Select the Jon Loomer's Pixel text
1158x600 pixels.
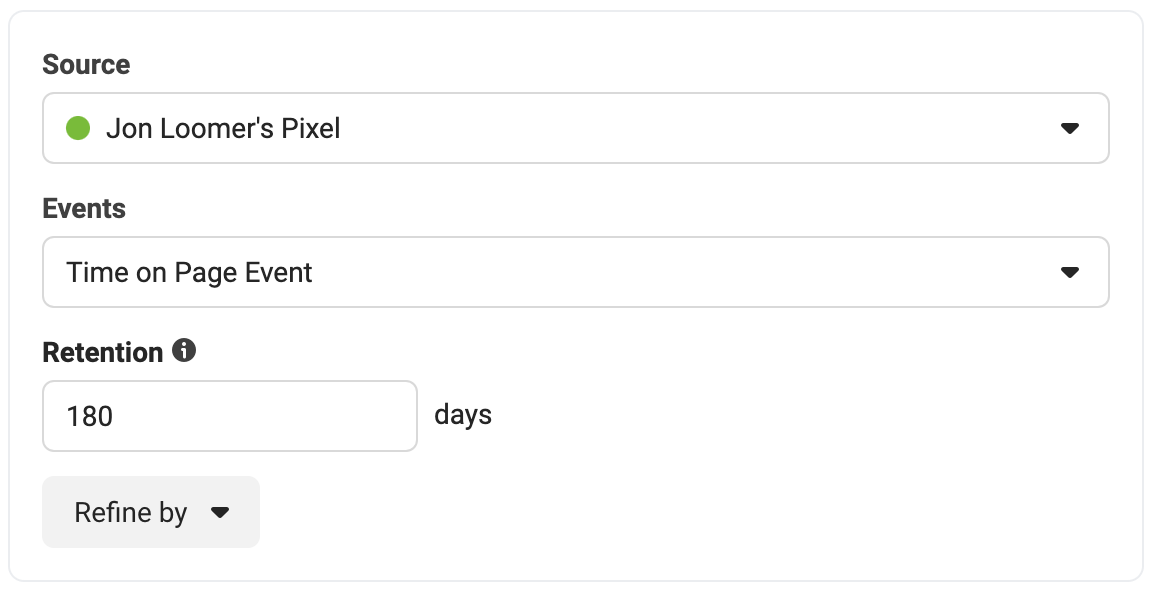[x=223, y=129]
